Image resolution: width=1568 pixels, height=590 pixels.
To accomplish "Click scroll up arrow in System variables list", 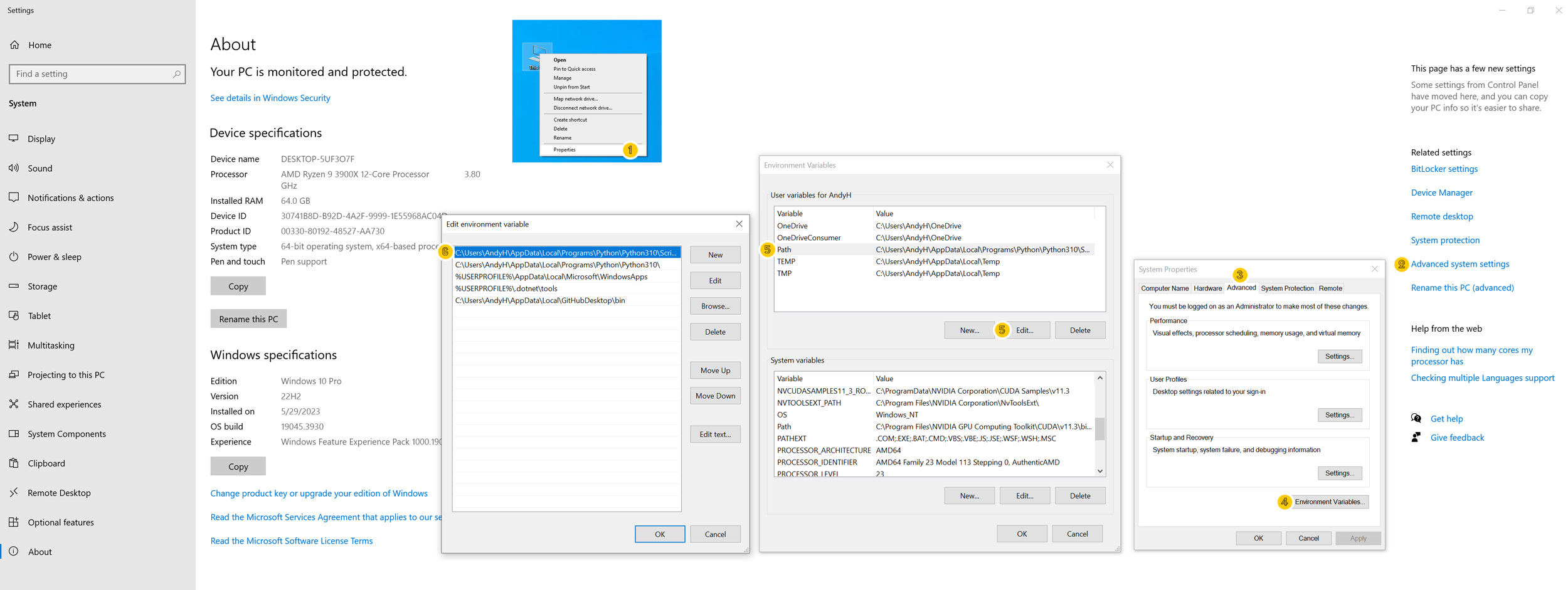I will (1099, 378).
